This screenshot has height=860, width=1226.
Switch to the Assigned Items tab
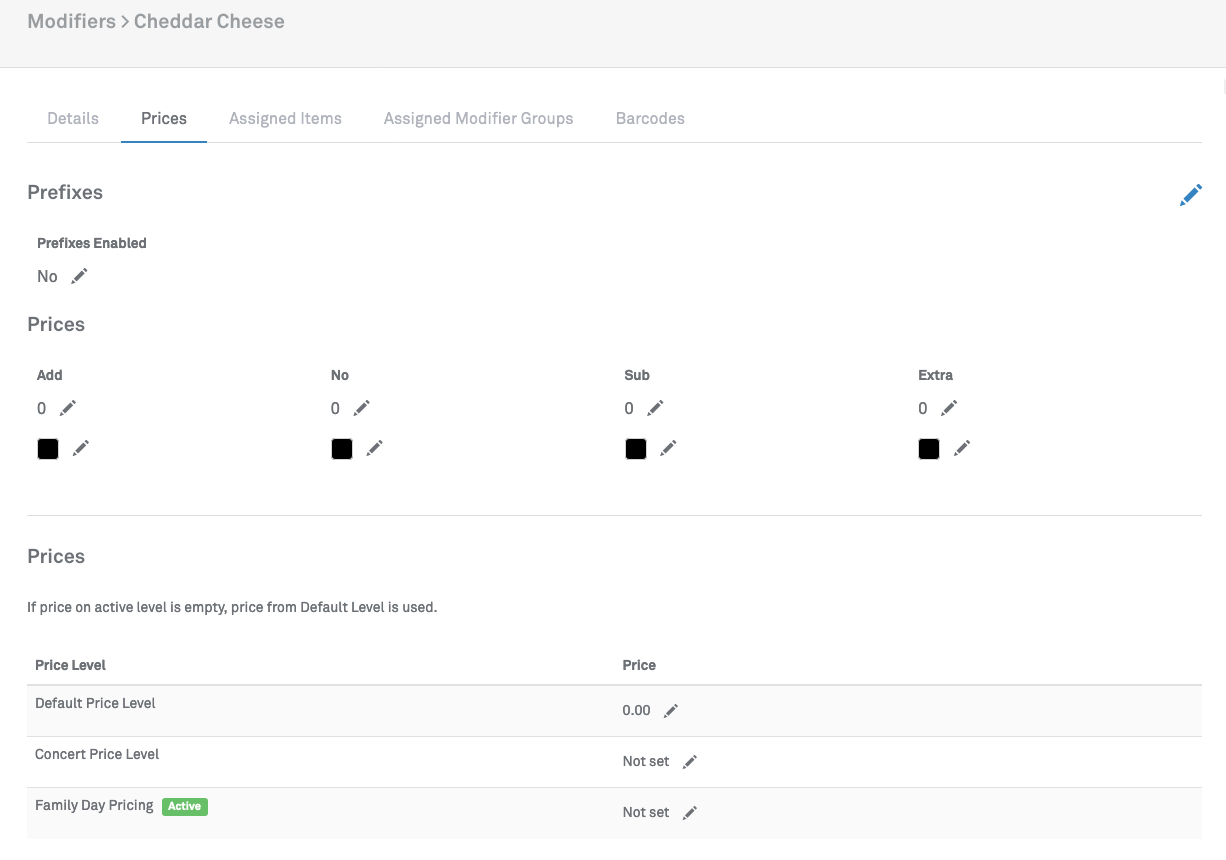point(285,118)
